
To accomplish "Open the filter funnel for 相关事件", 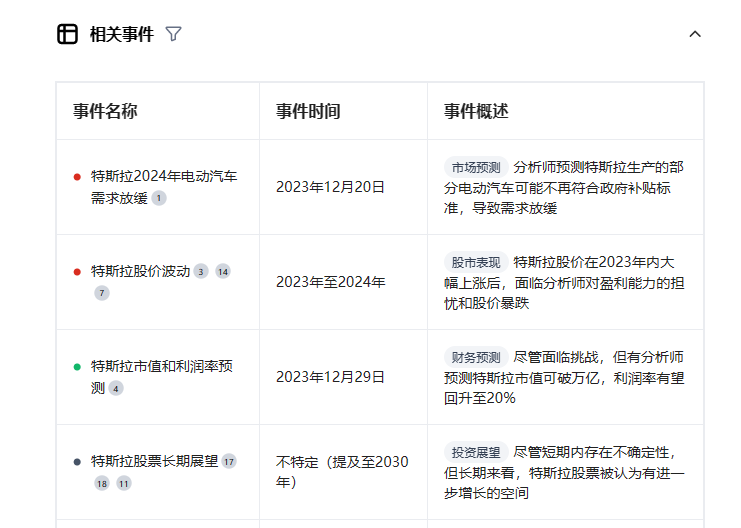I will [x=173, y=34].
